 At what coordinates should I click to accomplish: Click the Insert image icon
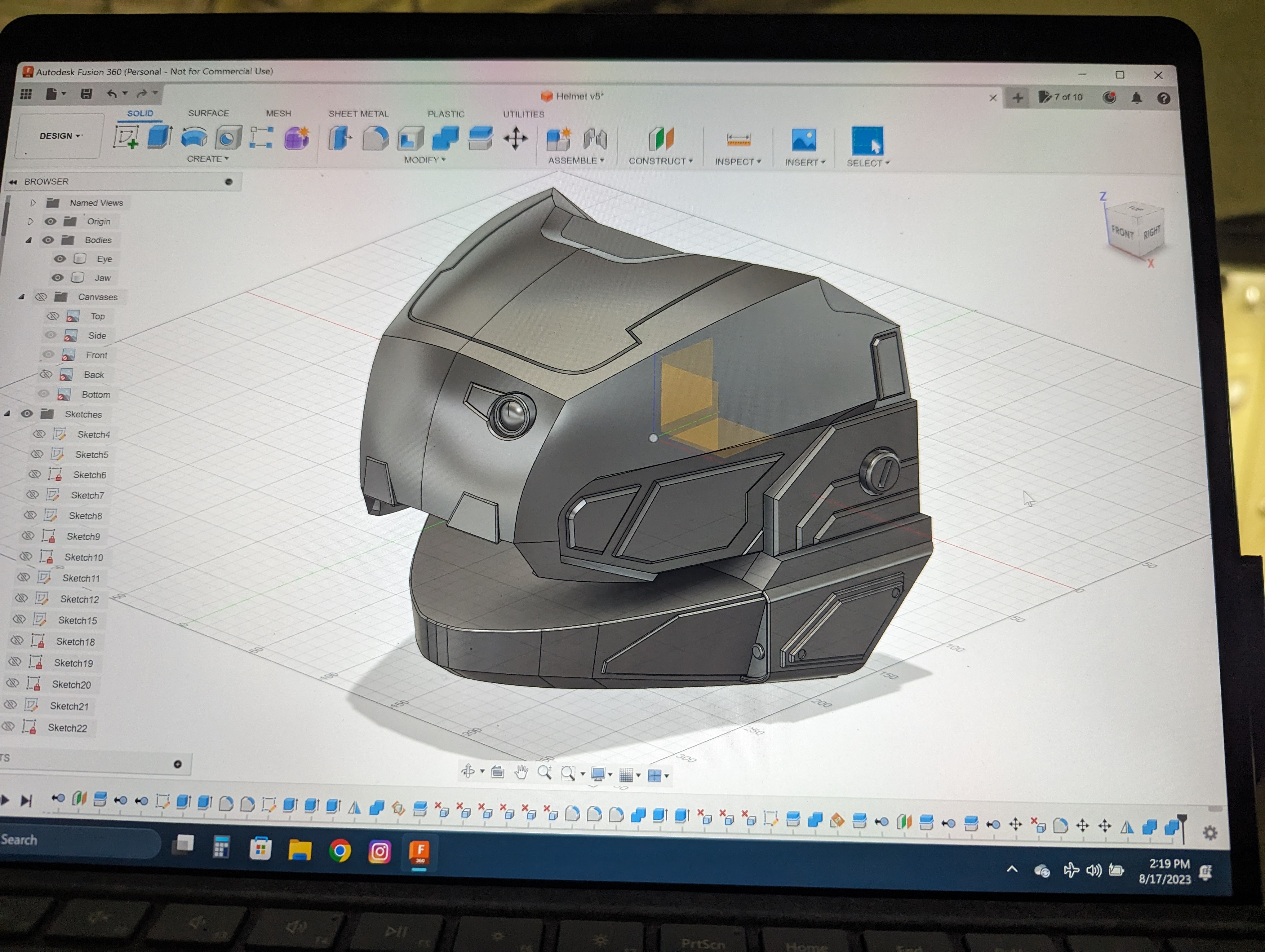tap(804, 141)
